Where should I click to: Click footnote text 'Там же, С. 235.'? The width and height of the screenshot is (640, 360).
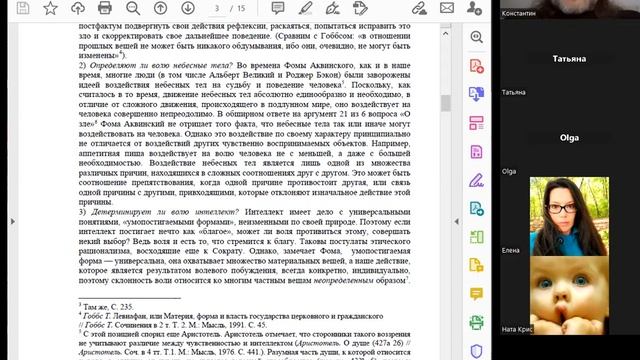click(108, 307)
